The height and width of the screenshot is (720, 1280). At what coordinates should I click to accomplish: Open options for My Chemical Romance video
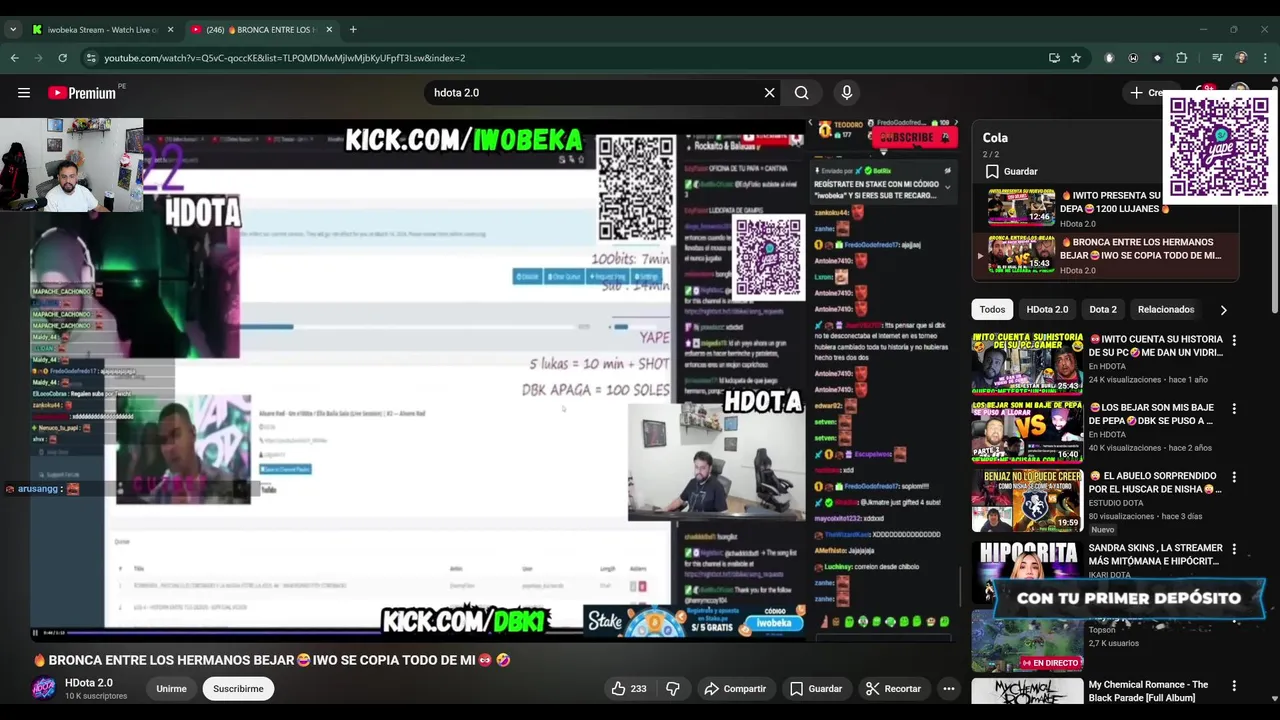point(1234,686)
